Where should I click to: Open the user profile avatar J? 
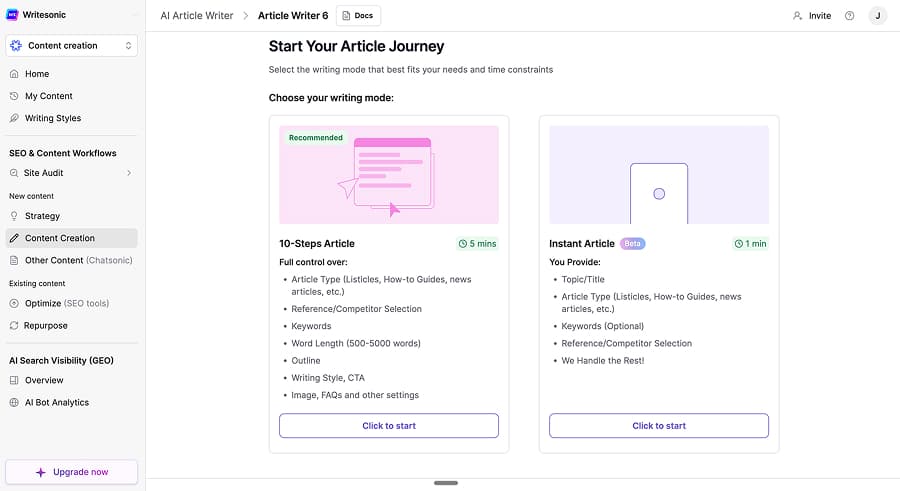[877, 16]
